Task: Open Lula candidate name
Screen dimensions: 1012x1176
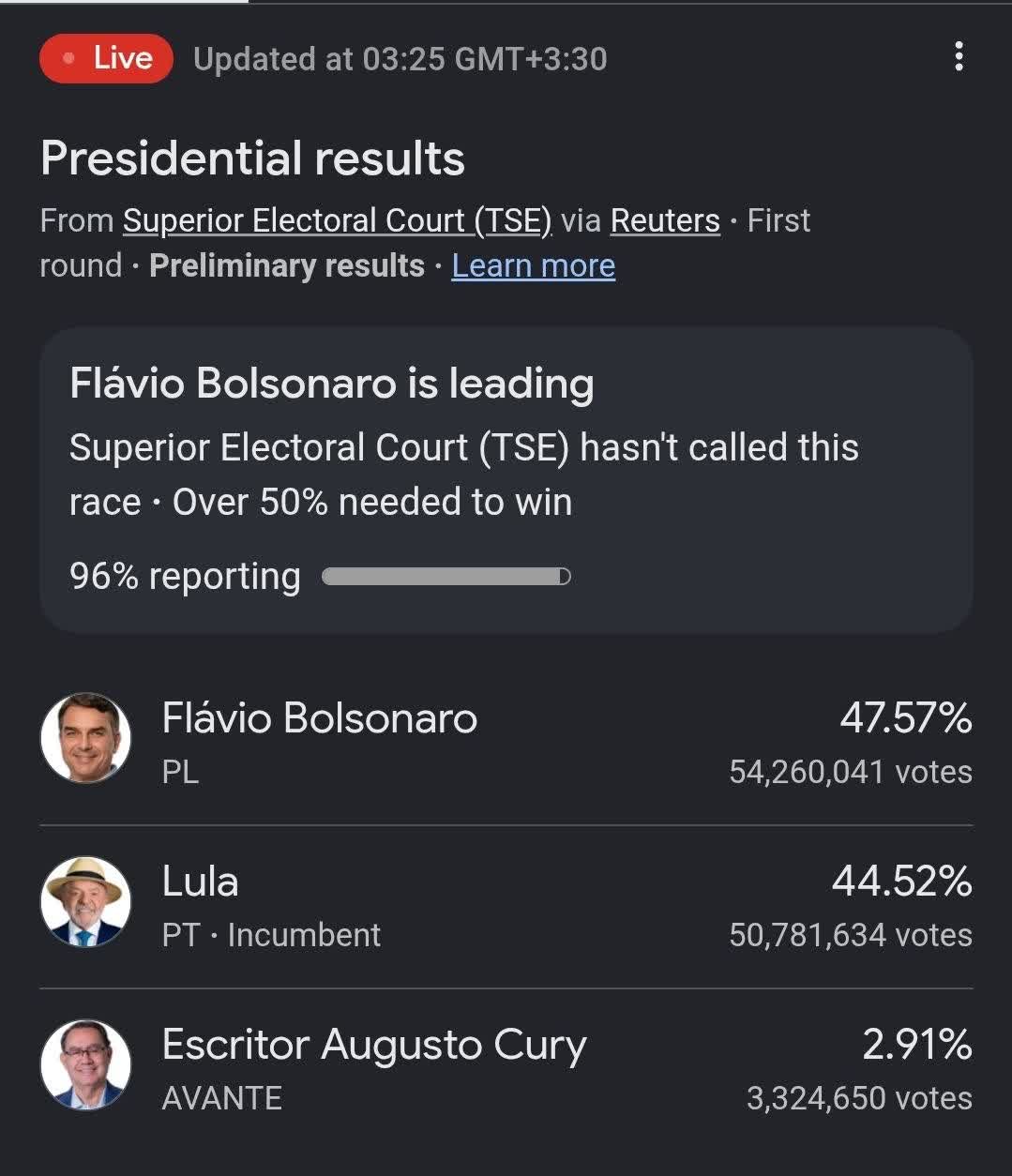Action: tap(201, 882)
